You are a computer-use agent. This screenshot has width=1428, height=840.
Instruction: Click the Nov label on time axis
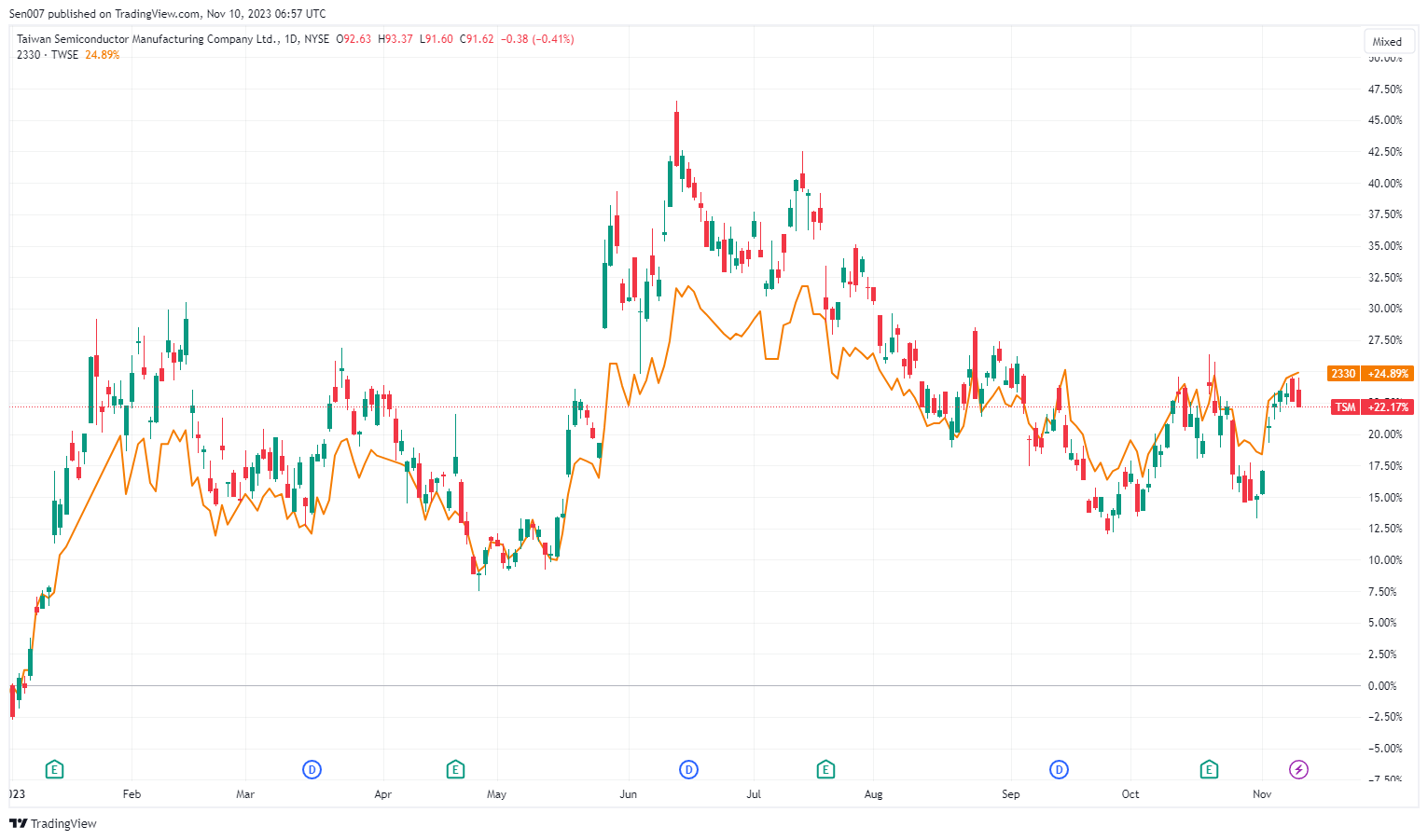click(1262, 794)
